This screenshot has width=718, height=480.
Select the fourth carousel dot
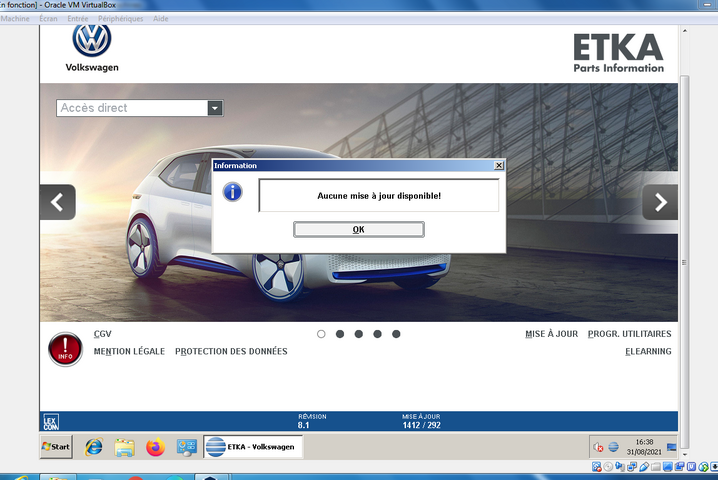(377, 334)
